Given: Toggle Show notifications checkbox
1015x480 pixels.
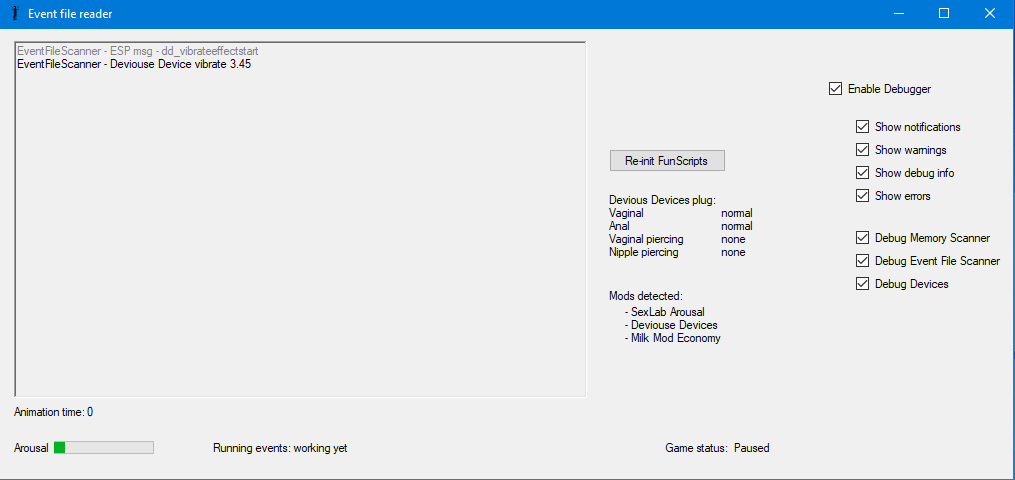Looking at the screenshot, I should click(862, 127).
